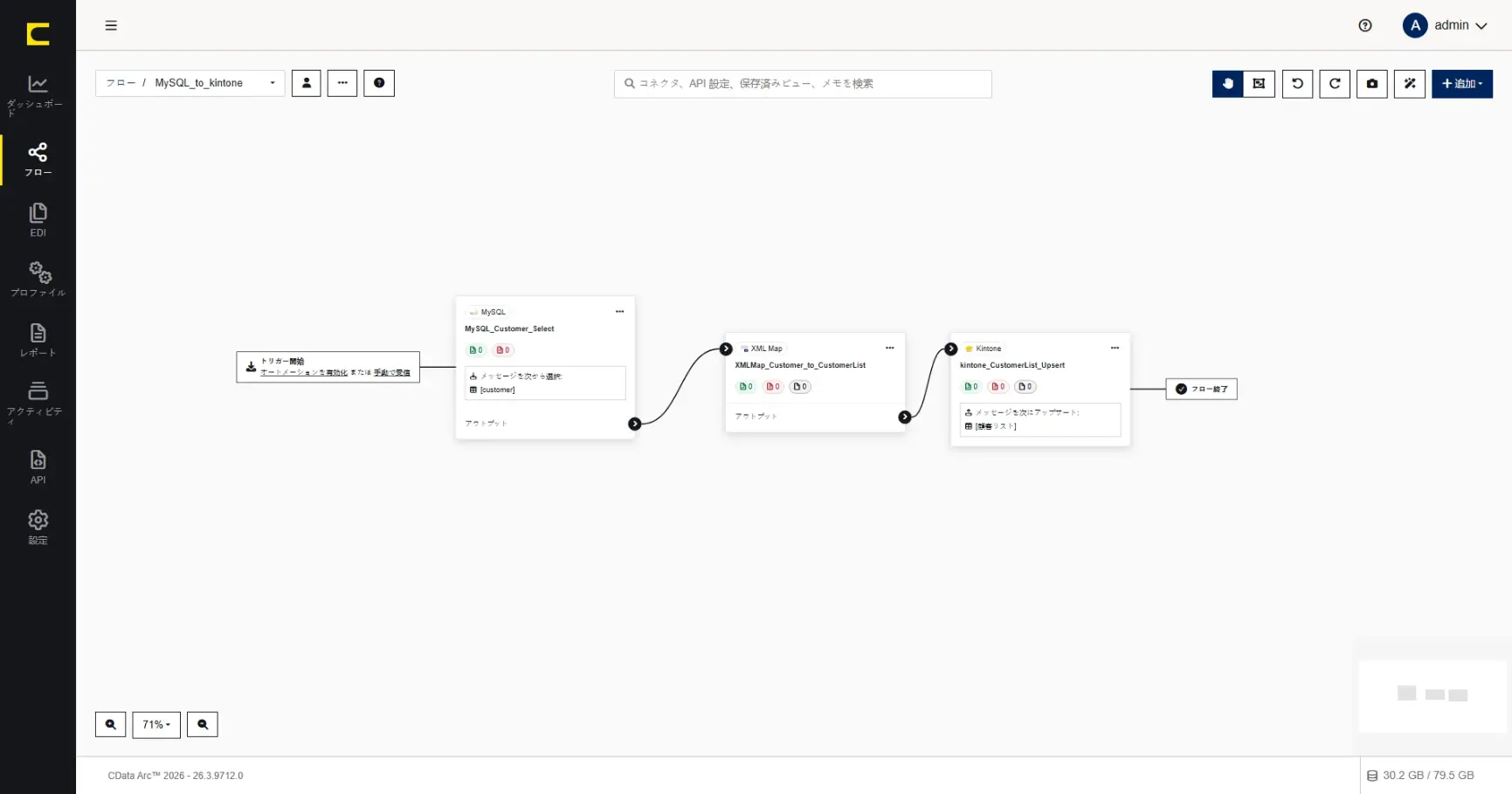1512x794 pixels.
Task: Click the gray pending count on the Kintone connector
Action: click(1025, 387)
